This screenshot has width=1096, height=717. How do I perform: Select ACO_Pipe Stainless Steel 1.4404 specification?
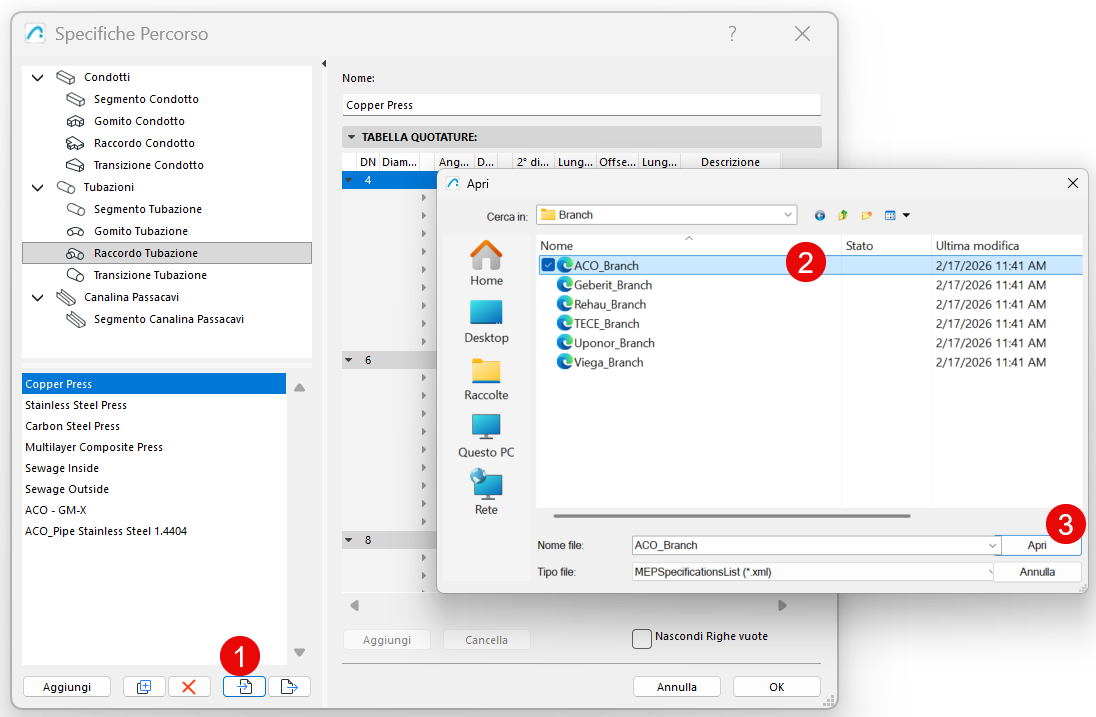(x=154, y=531)
